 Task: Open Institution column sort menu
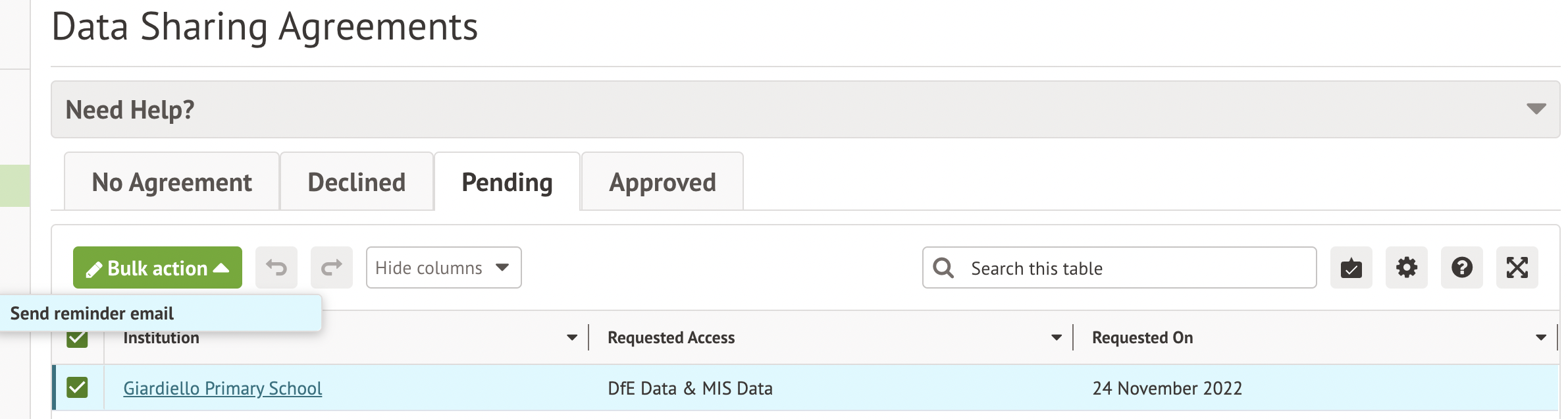(571, 337)
